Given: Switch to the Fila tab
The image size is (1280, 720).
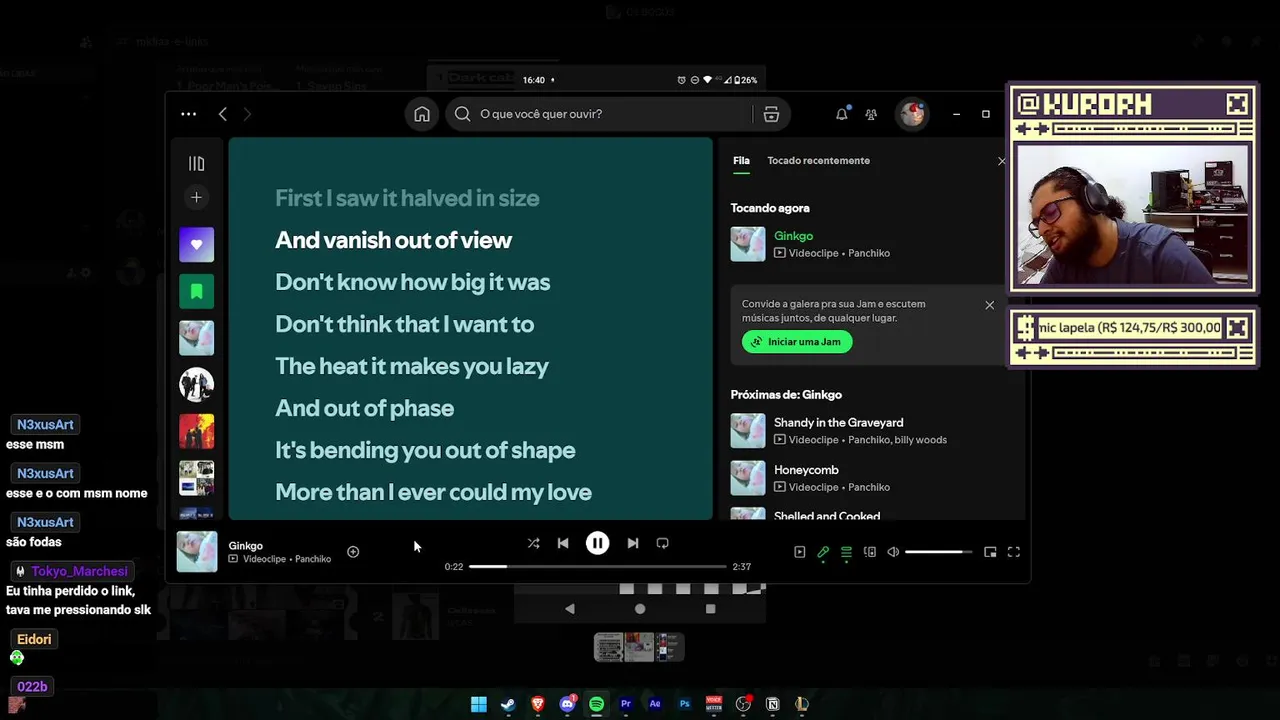Looking at the screenshot, I should click(x=741, y=160).
